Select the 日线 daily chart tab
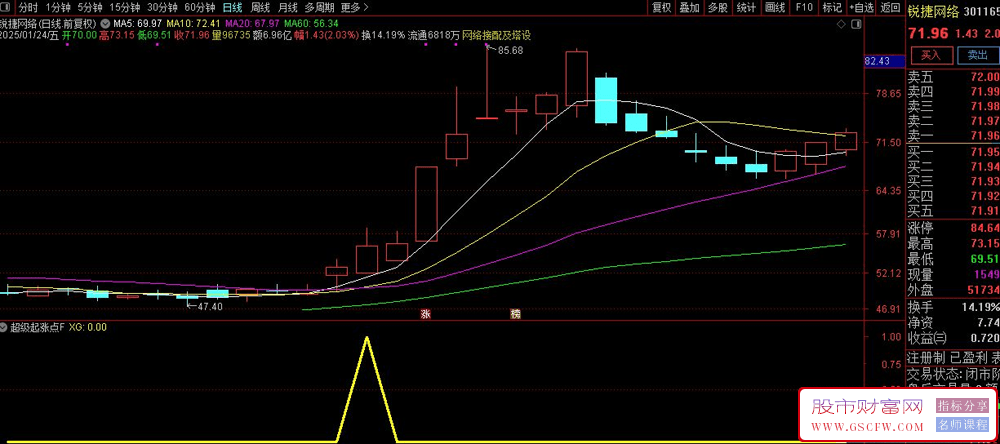Viewport: 1000px width, 444px height. click(x=232, y=8)
